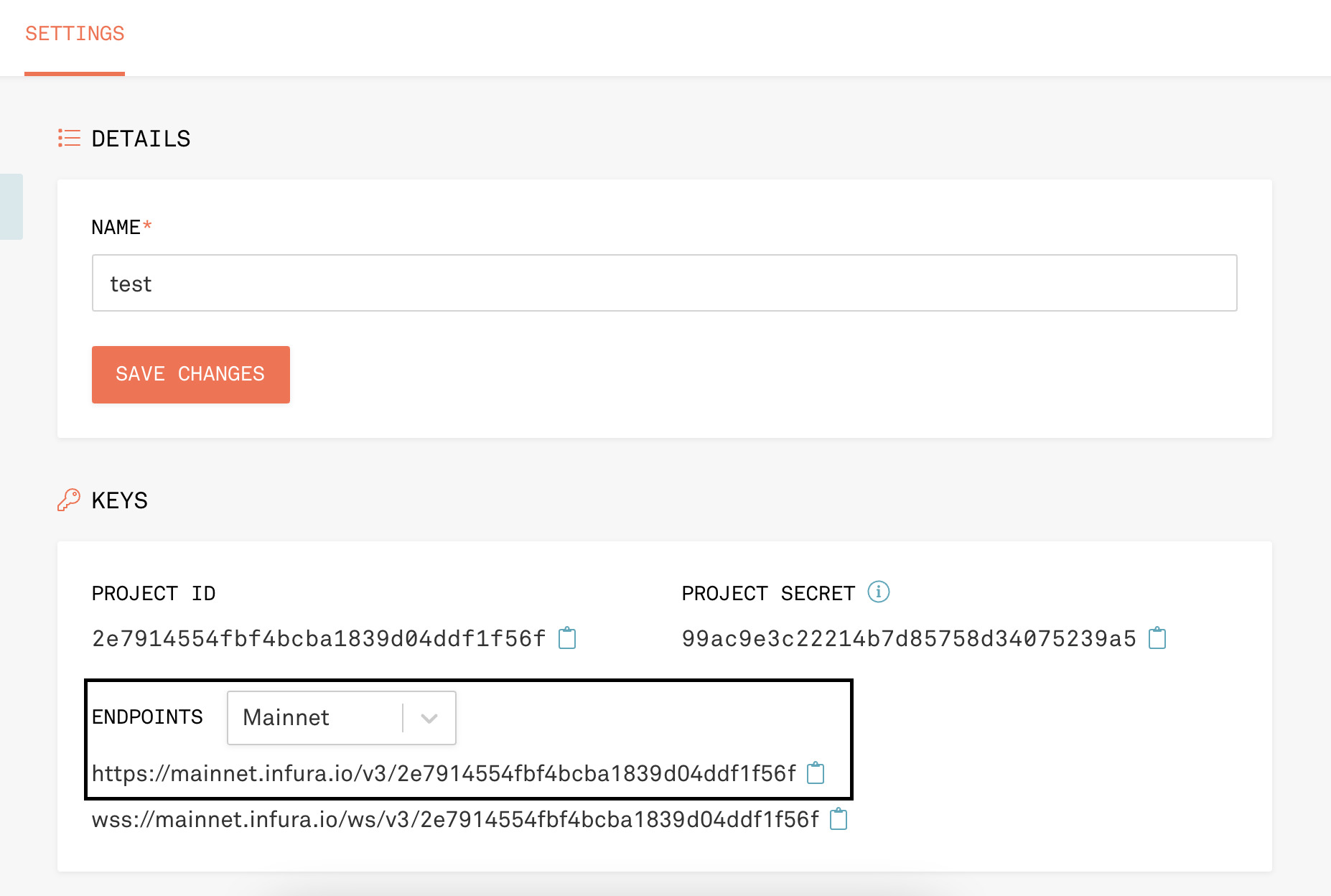Viewport: 1331px width, 896px height.
Task: Copy the HTTPS mainnet endpoint URL
Action: click(816, 773)
